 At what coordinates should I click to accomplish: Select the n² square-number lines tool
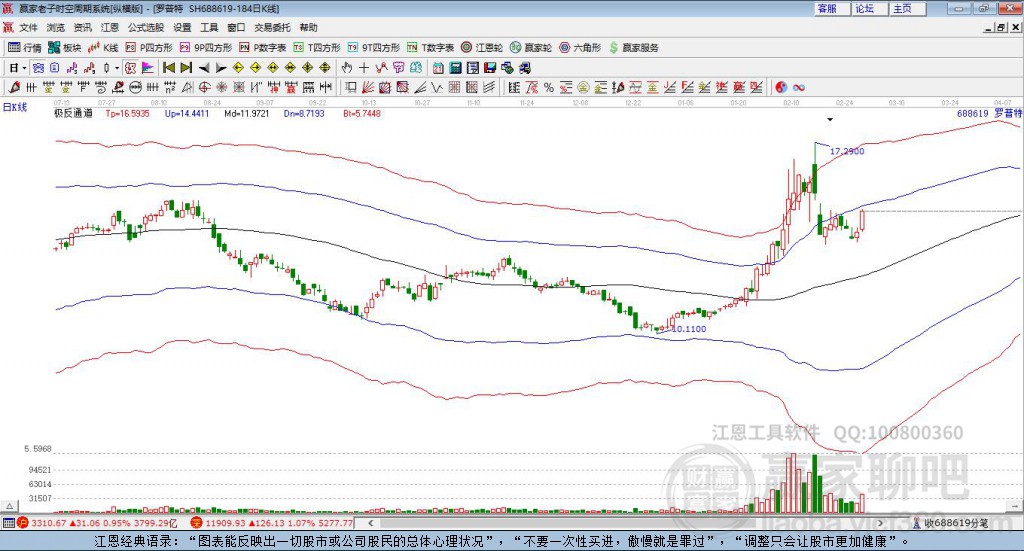170,87
